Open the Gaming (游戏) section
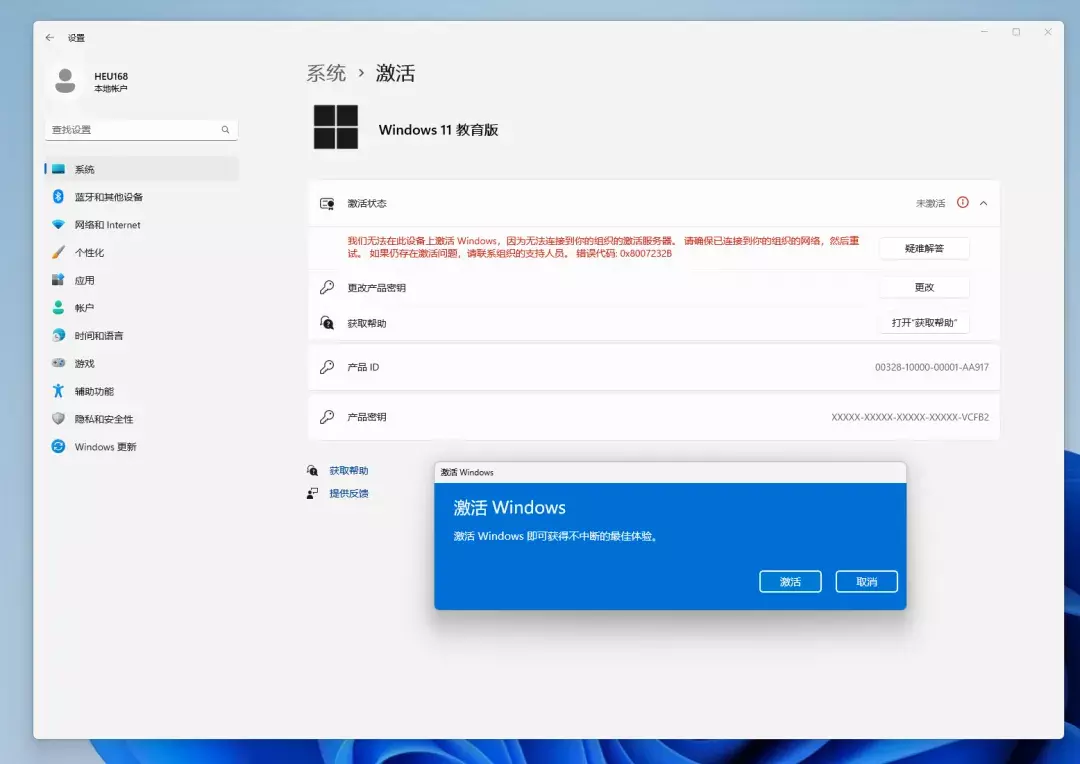1080x764 pixels. pyautogui.click(x=84, y=364)
